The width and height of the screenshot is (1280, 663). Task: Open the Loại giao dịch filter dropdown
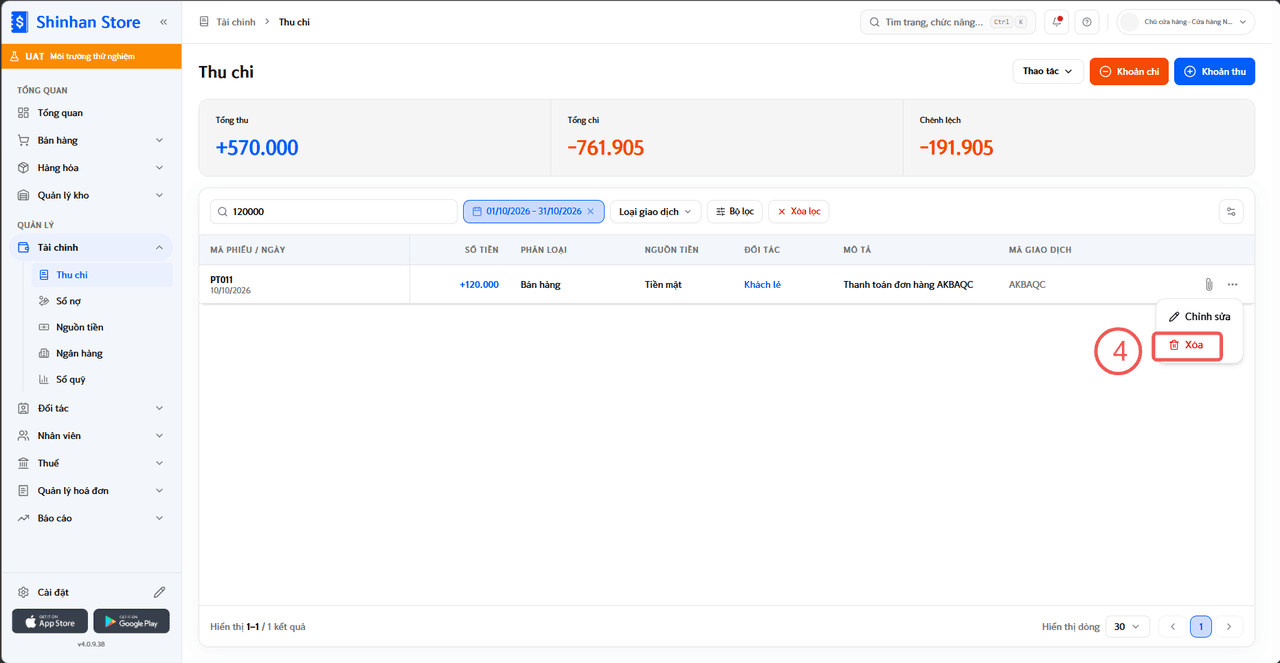656,212
